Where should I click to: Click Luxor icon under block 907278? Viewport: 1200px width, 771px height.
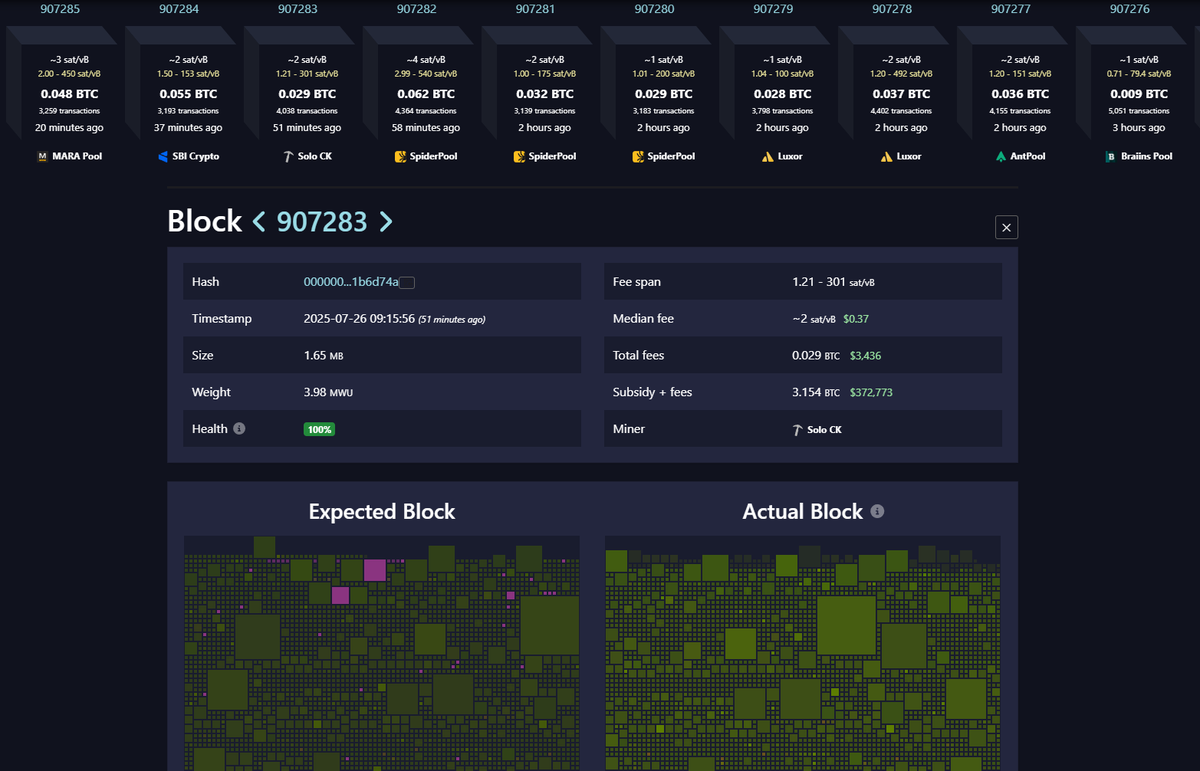(x=887, y=157)
